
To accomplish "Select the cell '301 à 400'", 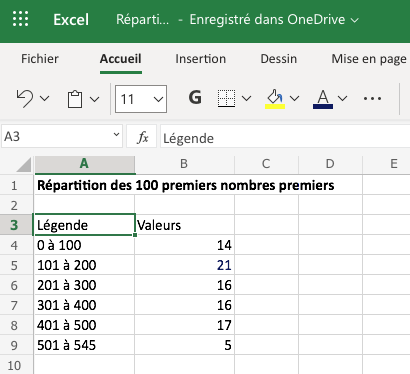I will [x=84, y=305].
